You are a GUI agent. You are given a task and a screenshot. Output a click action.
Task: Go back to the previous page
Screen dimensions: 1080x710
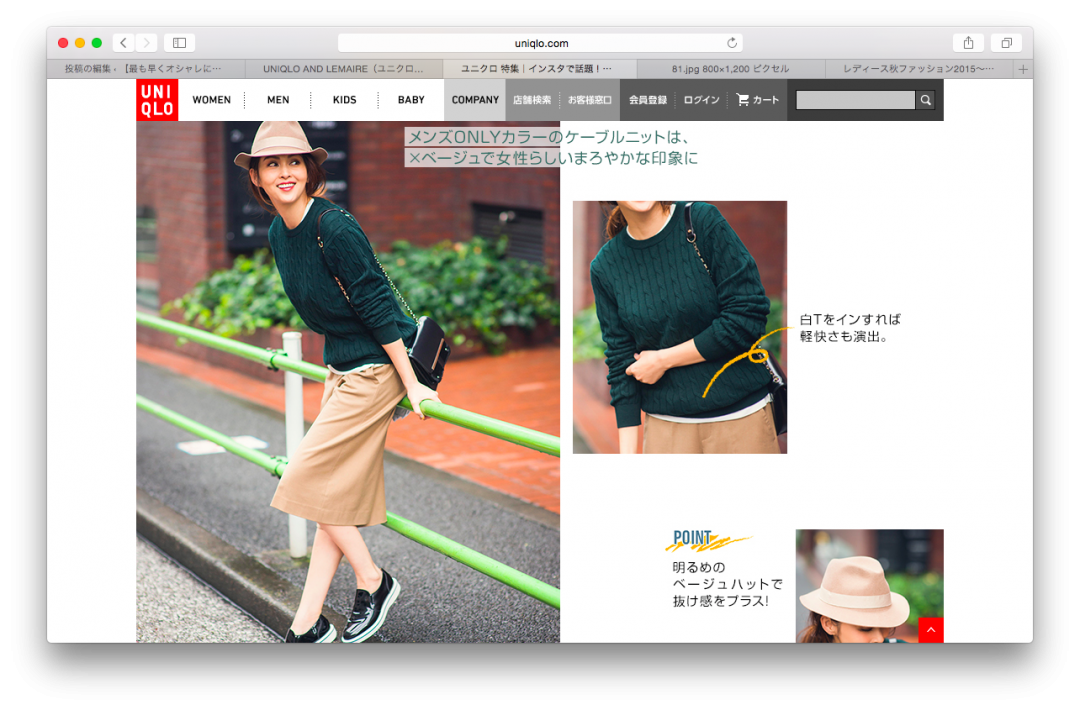pos(123,43)
